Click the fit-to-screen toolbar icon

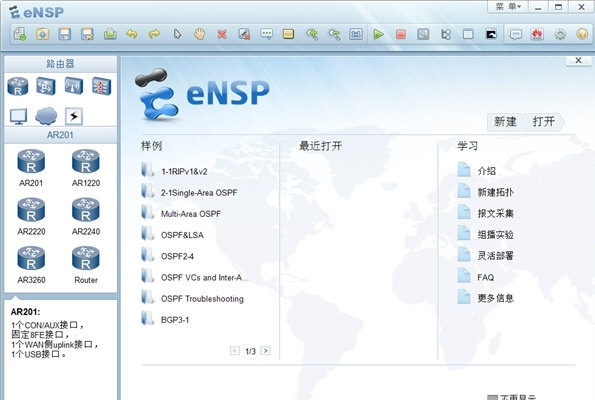(x=356, y=34)
